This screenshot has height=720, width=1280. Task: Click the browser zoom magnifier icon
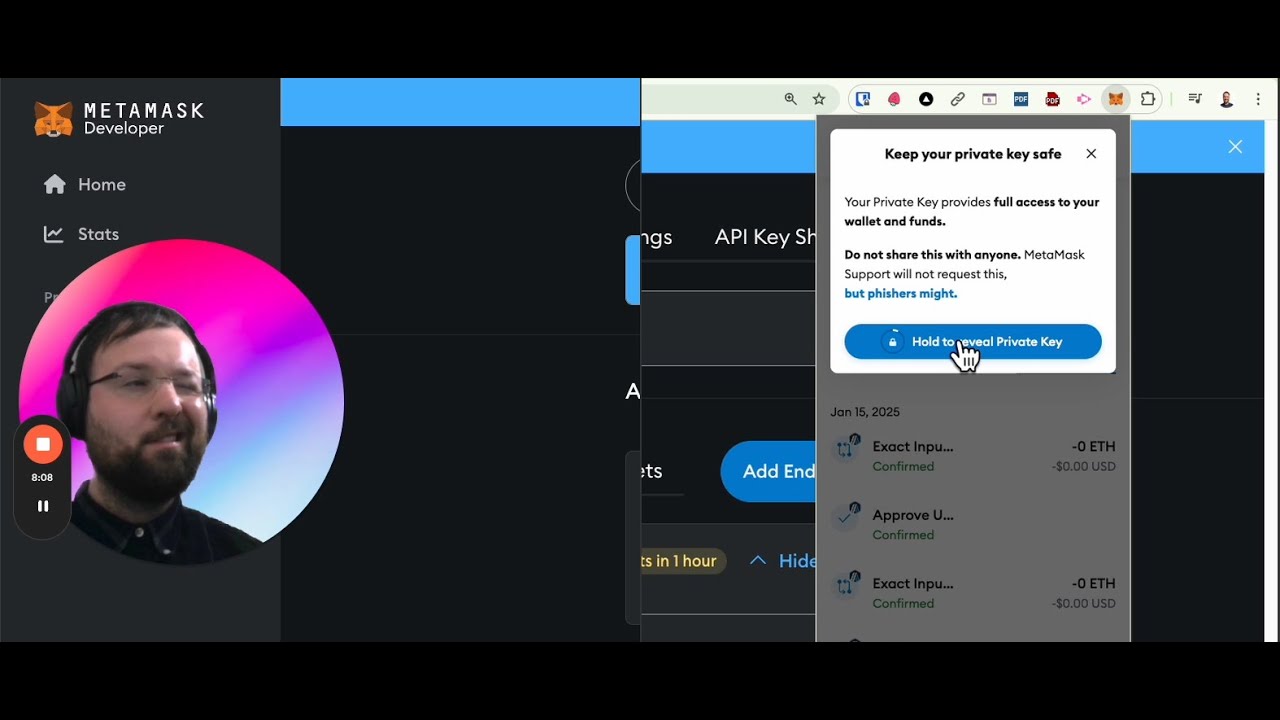tap(791, 99)
